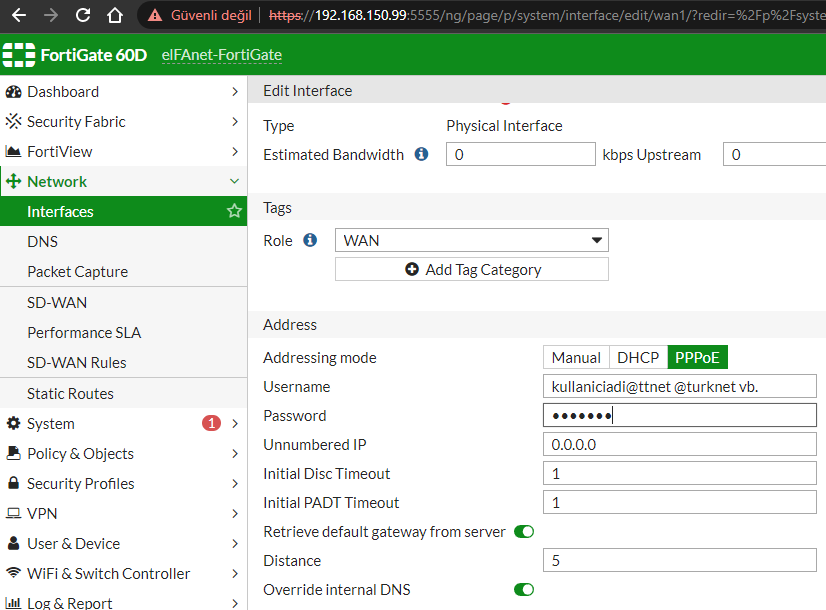Click the red notification badge on System
The height and width of the screenshot is (610, 826).
click(x=211, y=423)
